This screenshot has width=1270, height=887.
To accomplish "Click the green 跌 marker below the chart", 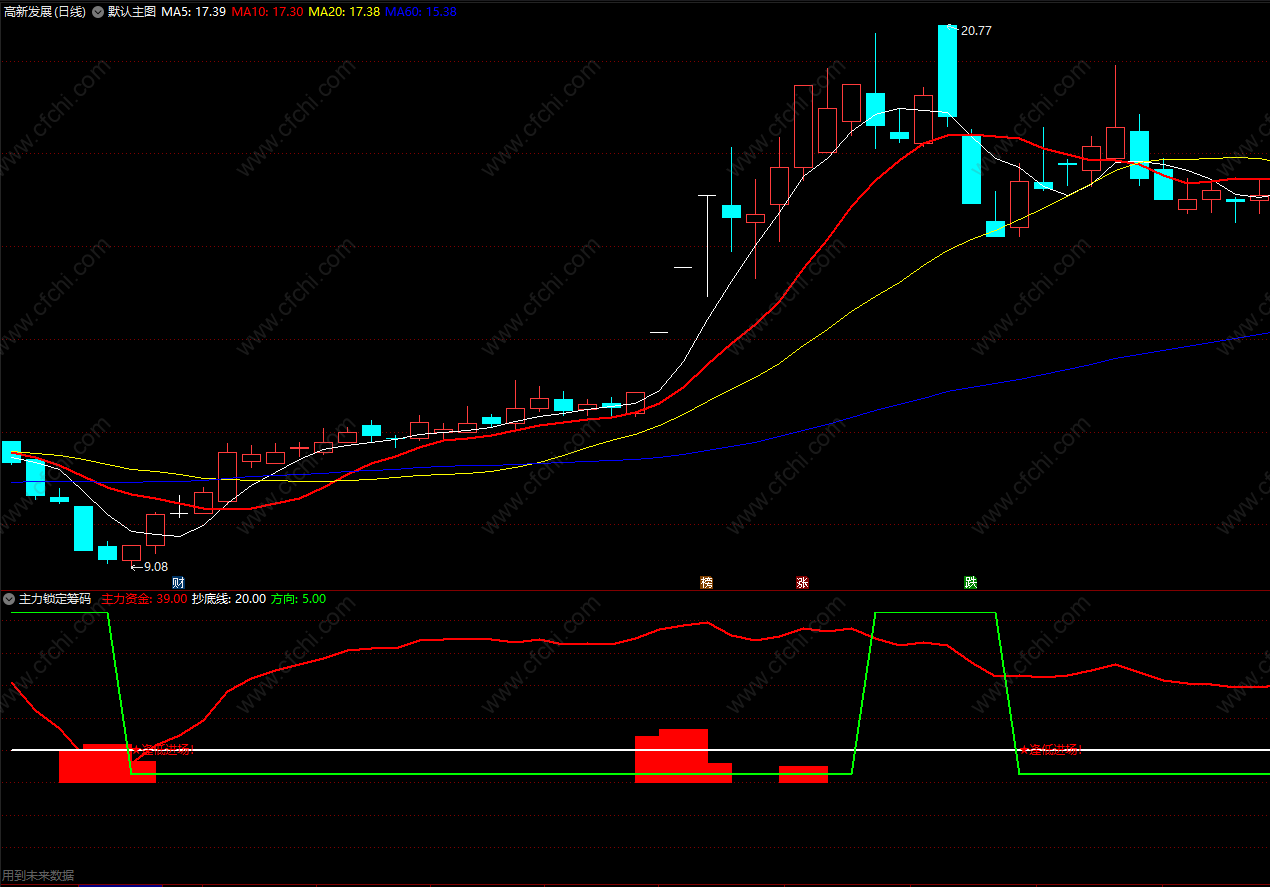I will (x=970, y=582).
